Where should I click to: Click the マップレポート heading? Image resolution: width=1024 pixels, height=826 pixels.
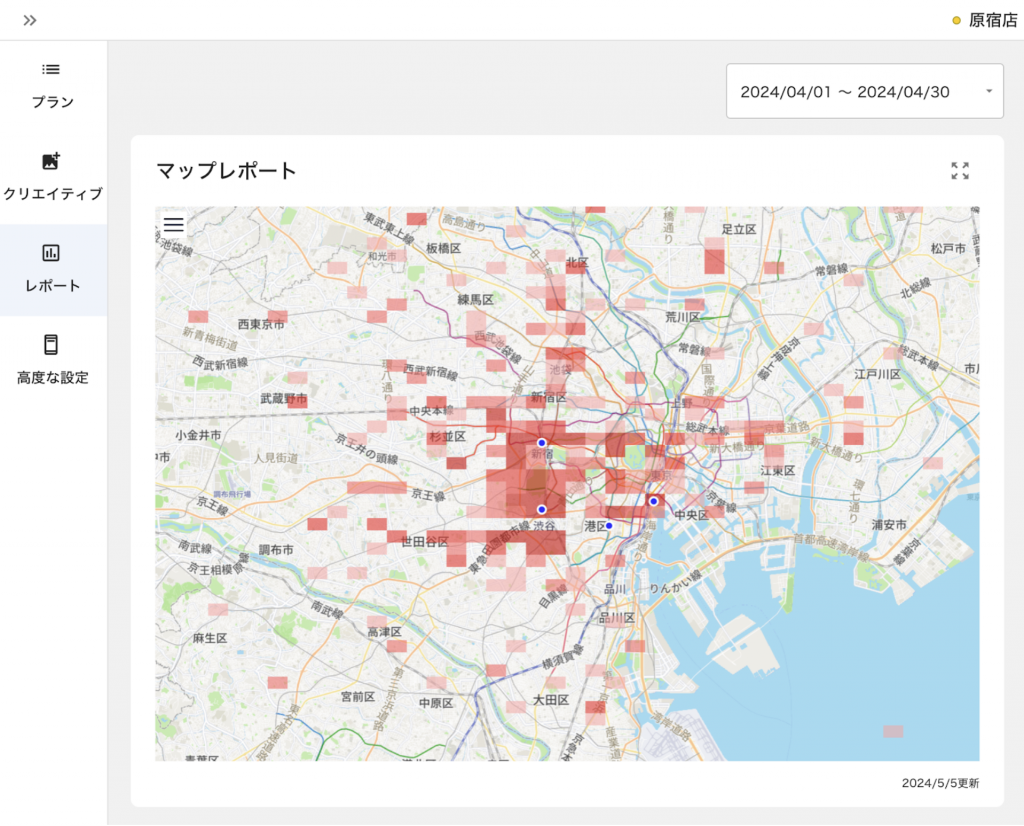pyautogui.click(x=227, y=171)
